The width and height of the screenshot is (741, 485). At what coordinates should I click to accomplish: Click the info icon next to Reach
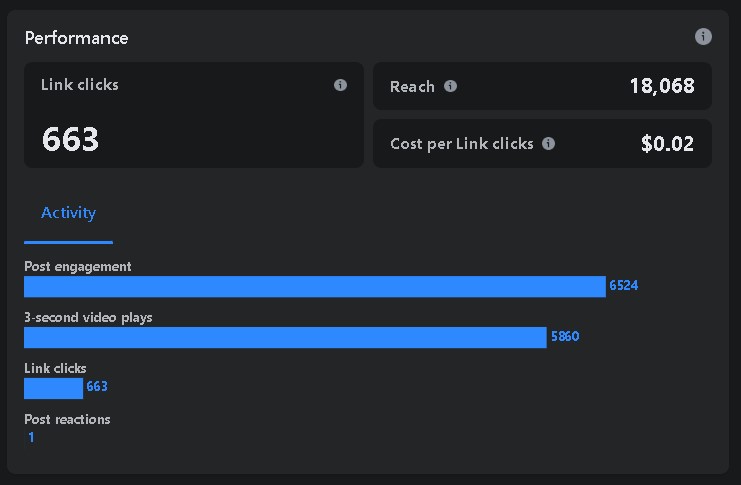450,86
